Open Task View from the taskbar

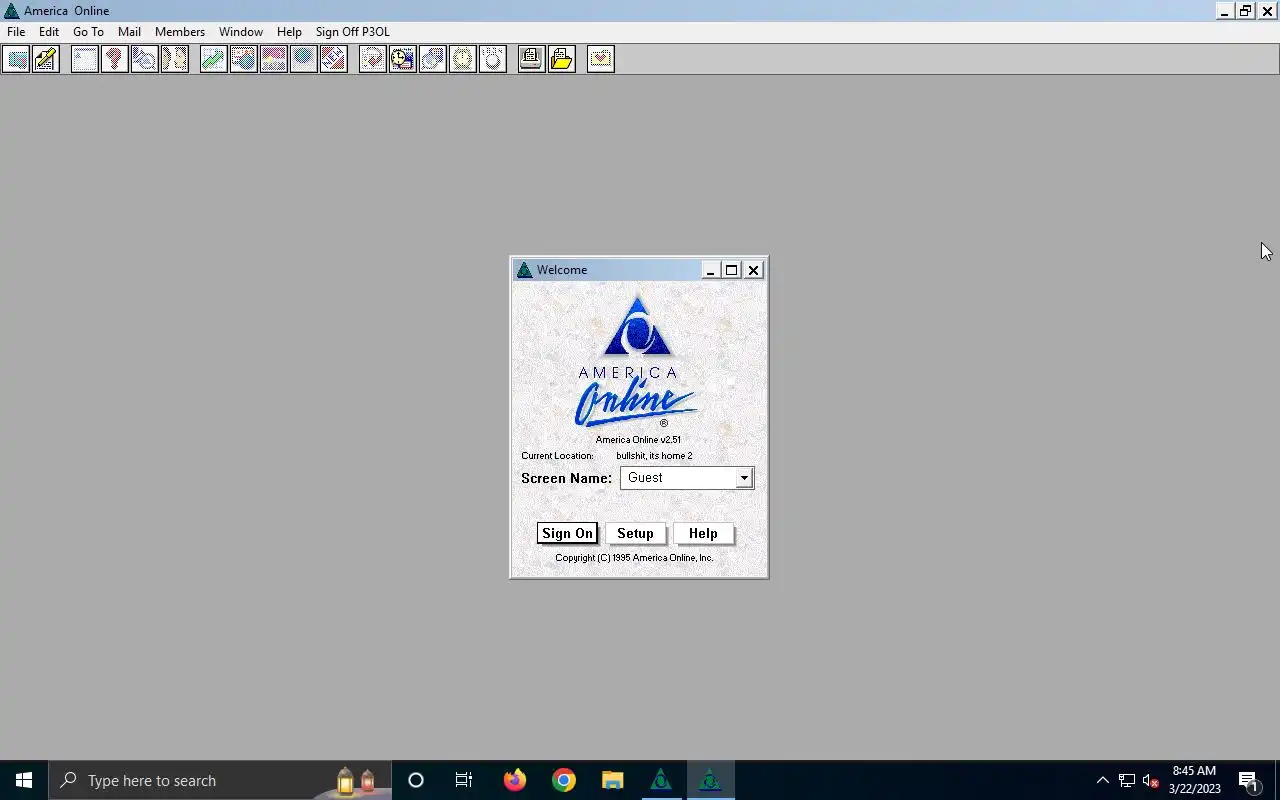[464, 780]
